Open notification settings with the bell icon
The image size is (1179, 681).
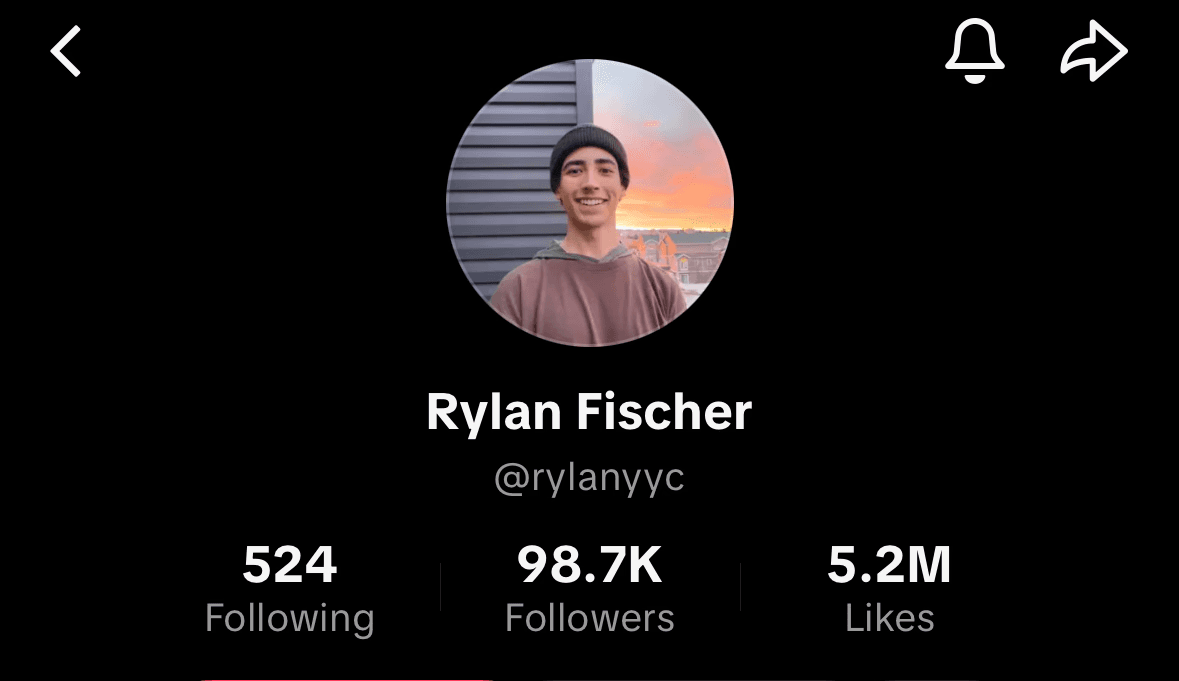tap(974, 51)
